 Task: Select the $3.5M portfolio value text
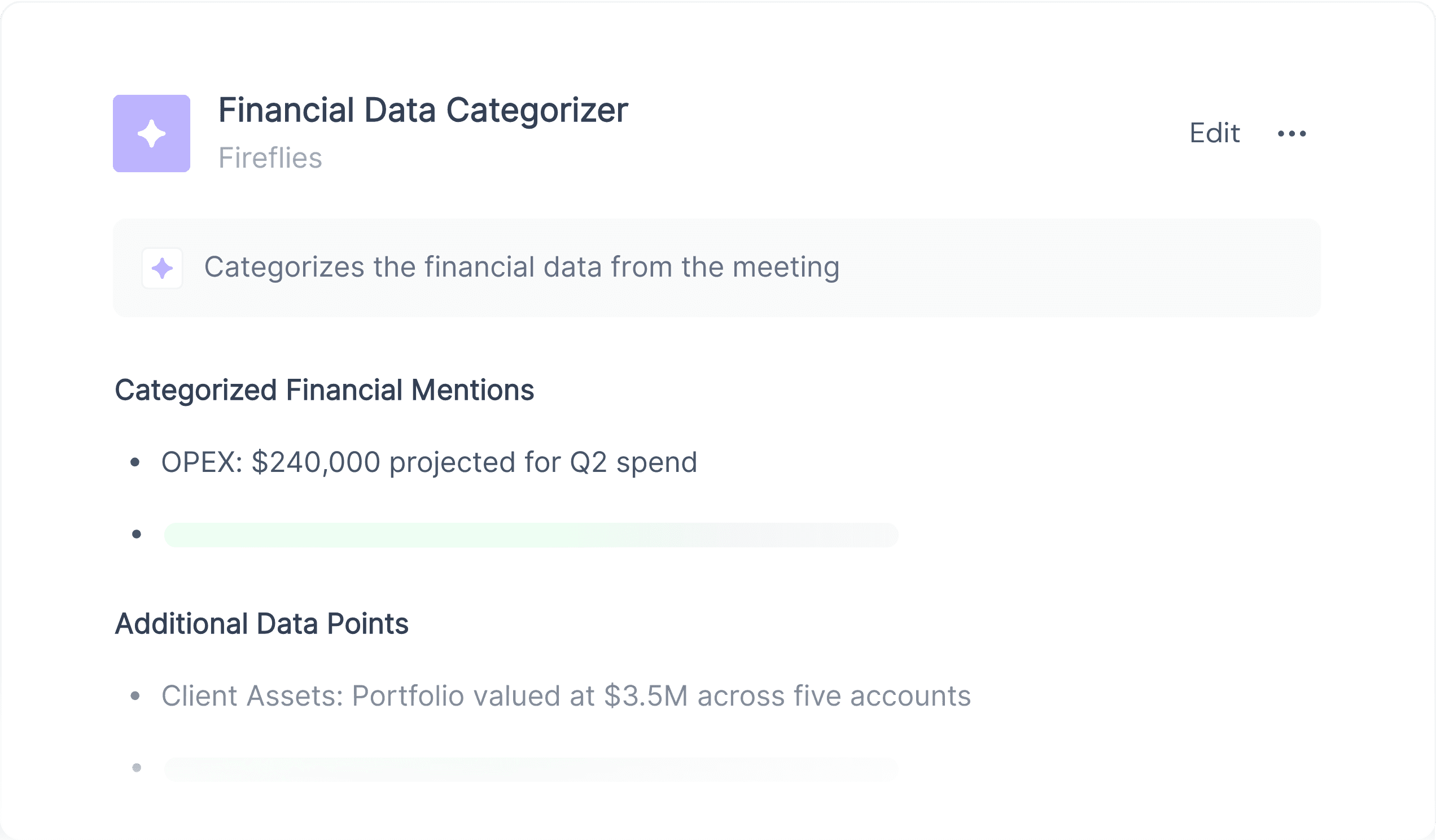646,696
